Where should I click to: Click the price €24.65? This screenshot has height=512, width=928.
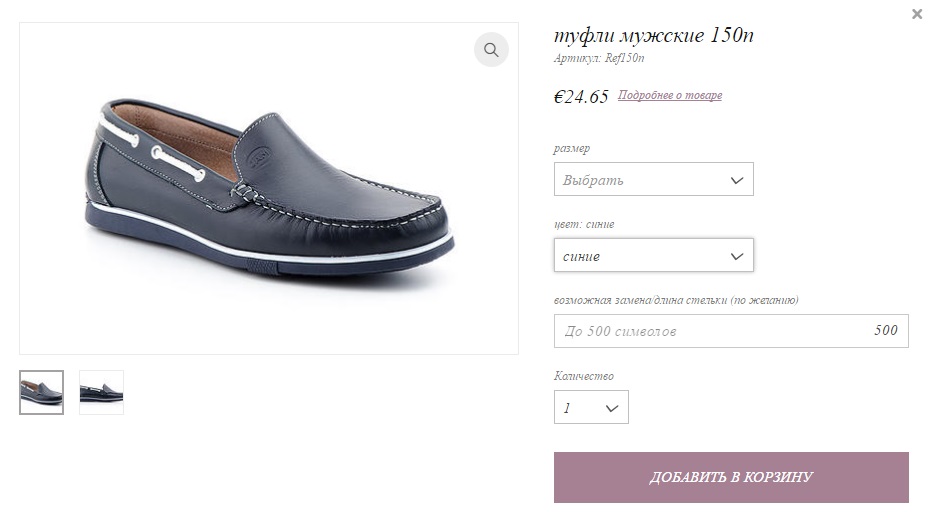(581, 97)
